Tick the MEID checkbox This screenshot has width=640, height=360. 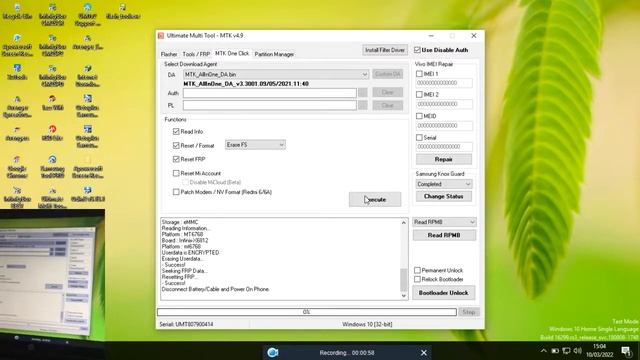tap(419, 116)
